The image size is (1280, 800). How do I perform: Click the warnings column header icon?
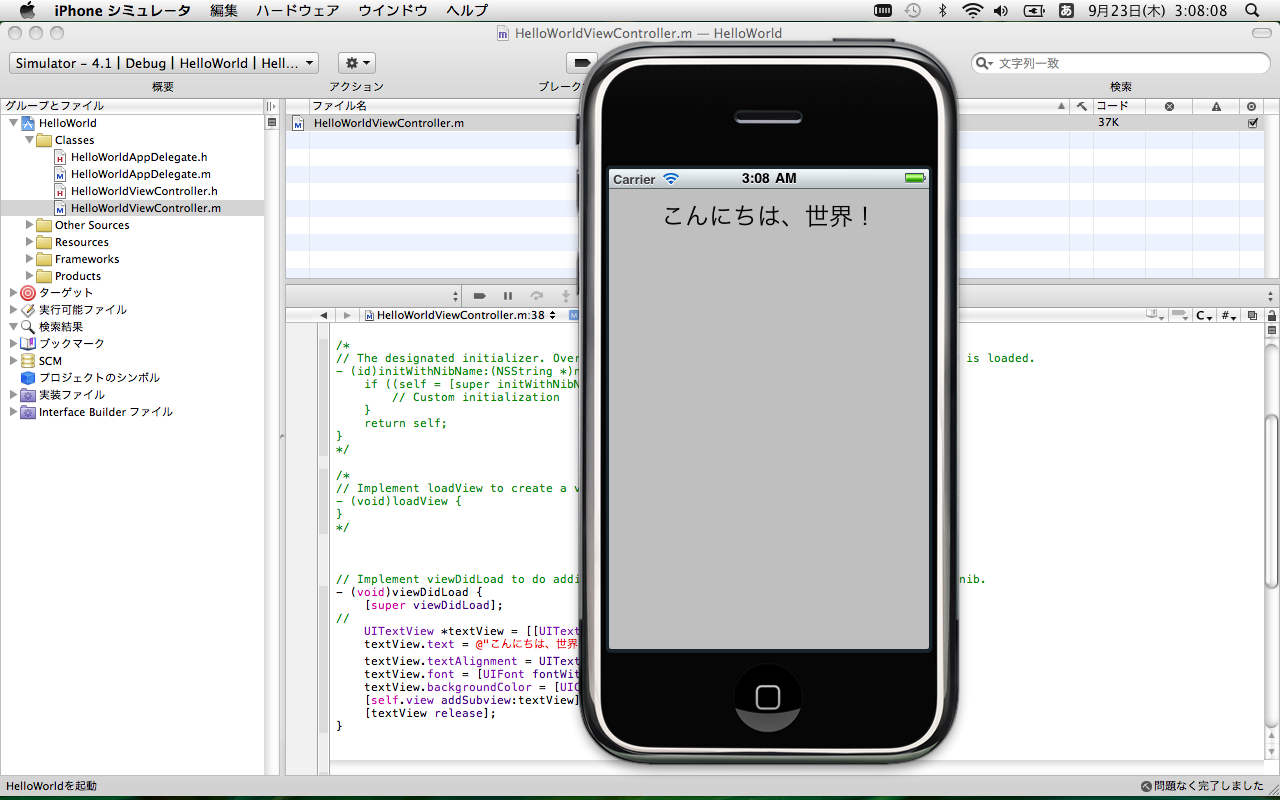coord(1216,106)
